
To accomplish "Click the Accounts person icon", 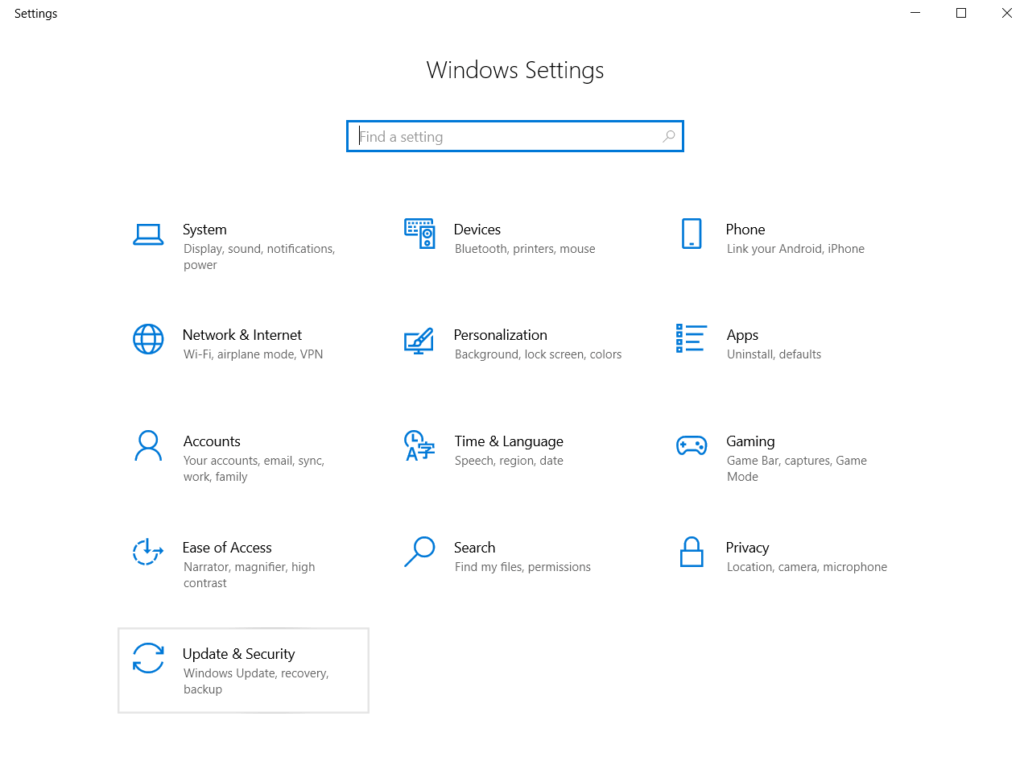I will point(148,445).
